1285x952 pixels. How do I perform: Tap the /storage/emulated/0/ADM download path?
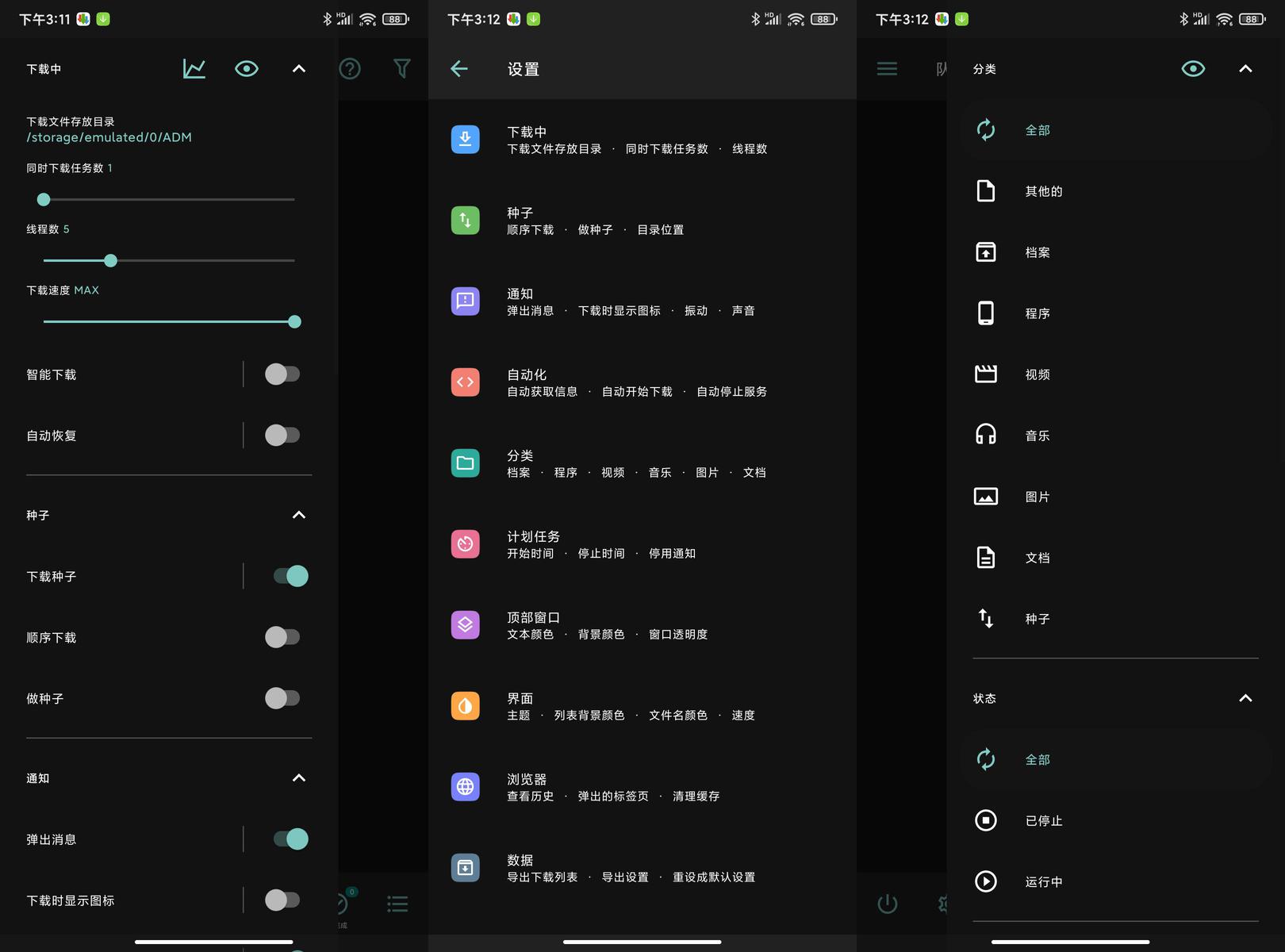[x=109, y=137]
